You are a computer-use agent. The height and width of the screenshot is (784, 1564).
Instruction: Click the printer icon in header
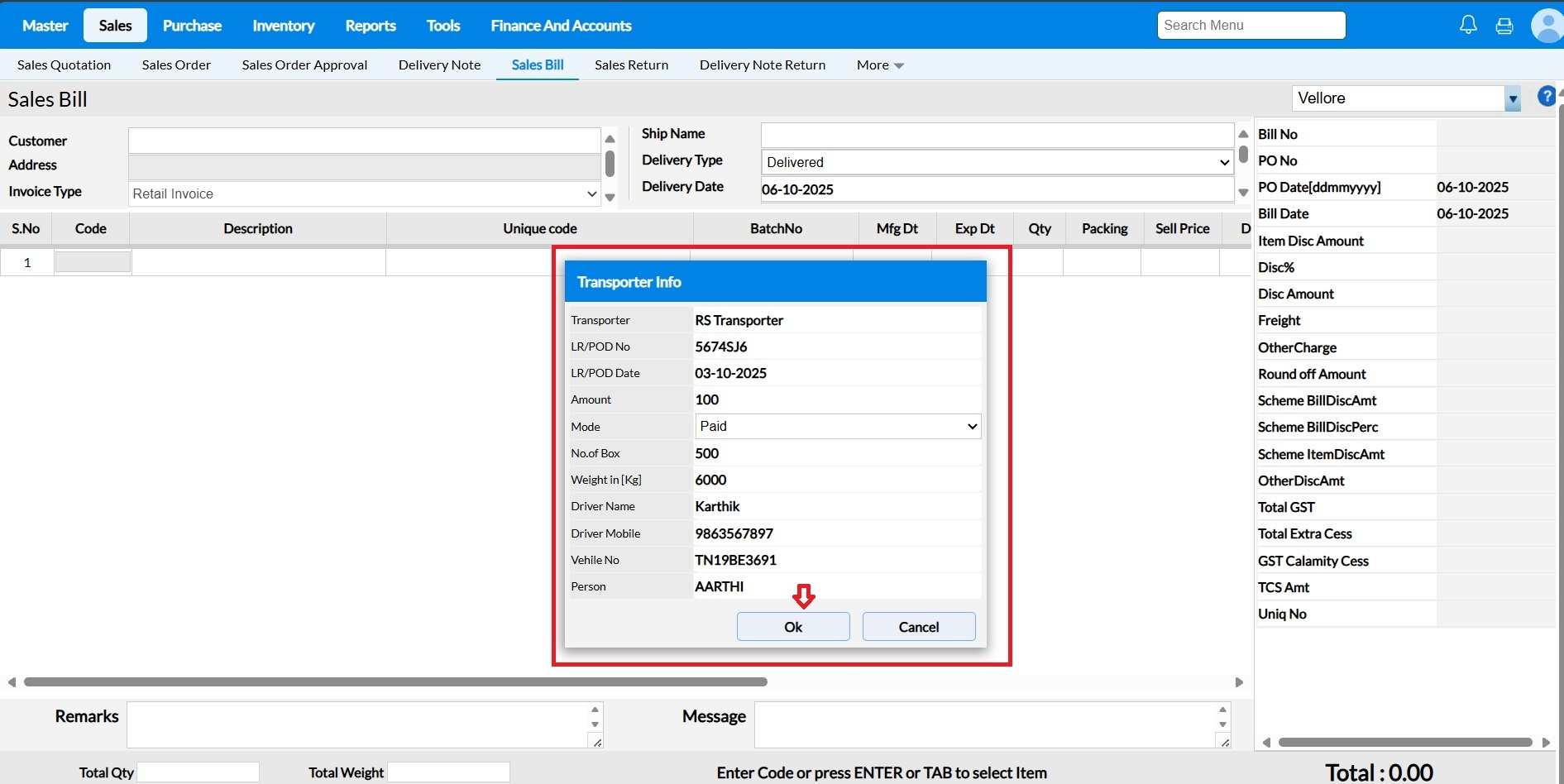pyautogui.click(x=1504, y=26)
